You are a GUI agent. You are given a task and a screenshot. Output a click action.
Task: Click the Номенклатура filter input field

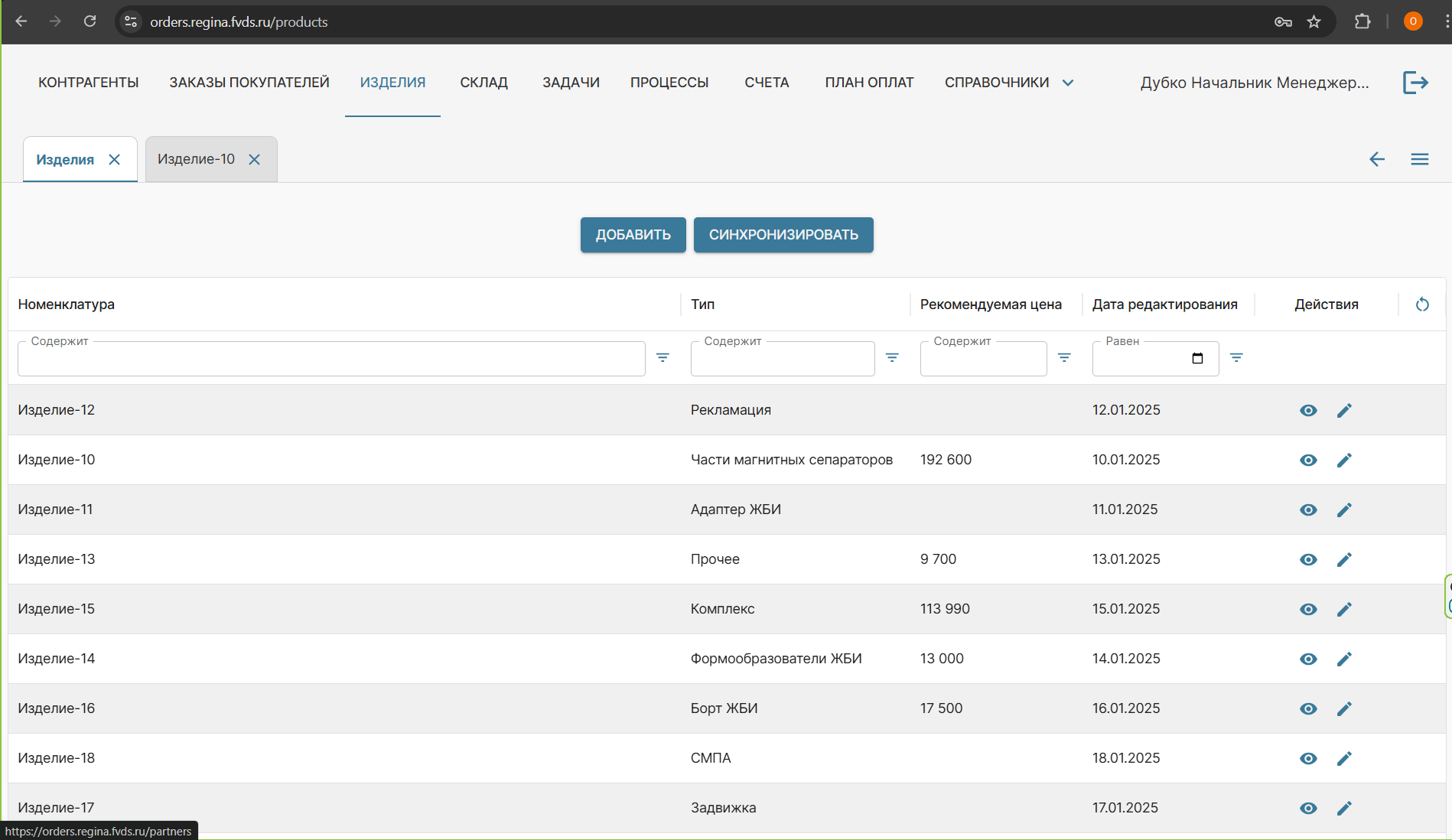pos(331,359)
